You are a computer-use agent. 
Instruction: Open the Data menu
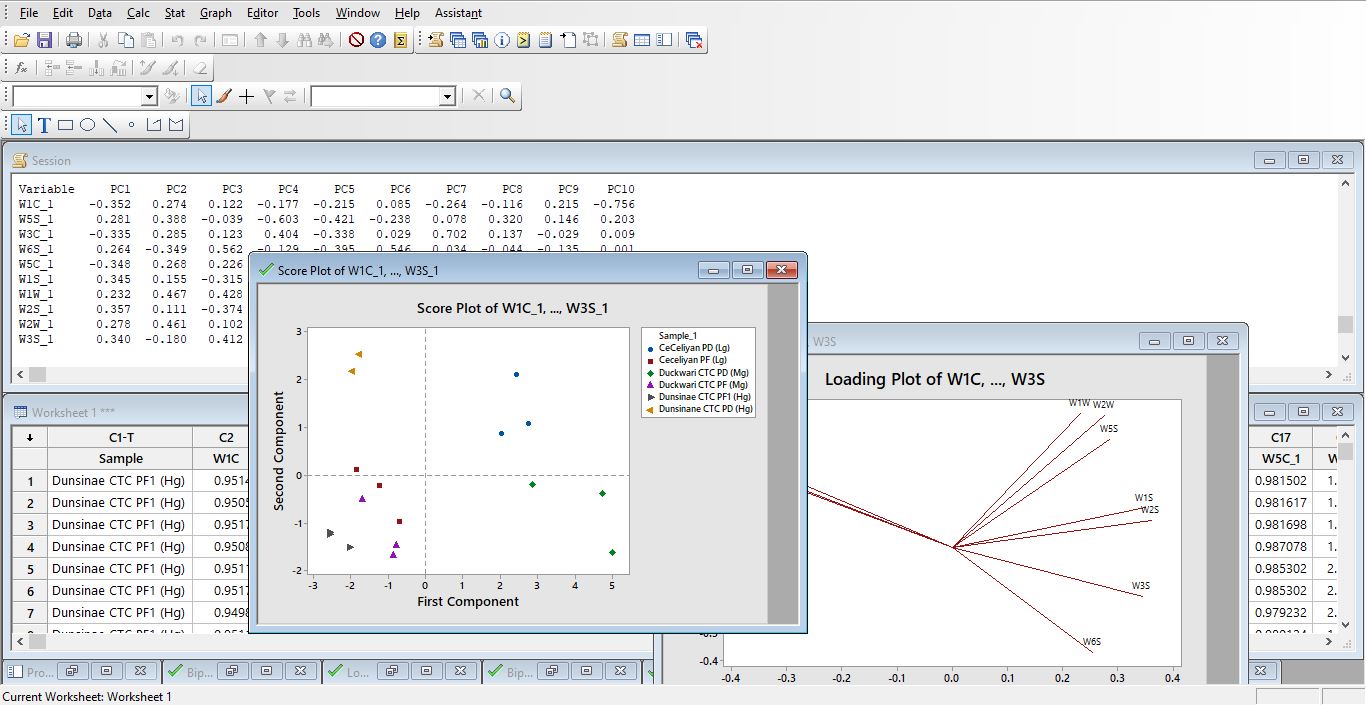[100, 13]
